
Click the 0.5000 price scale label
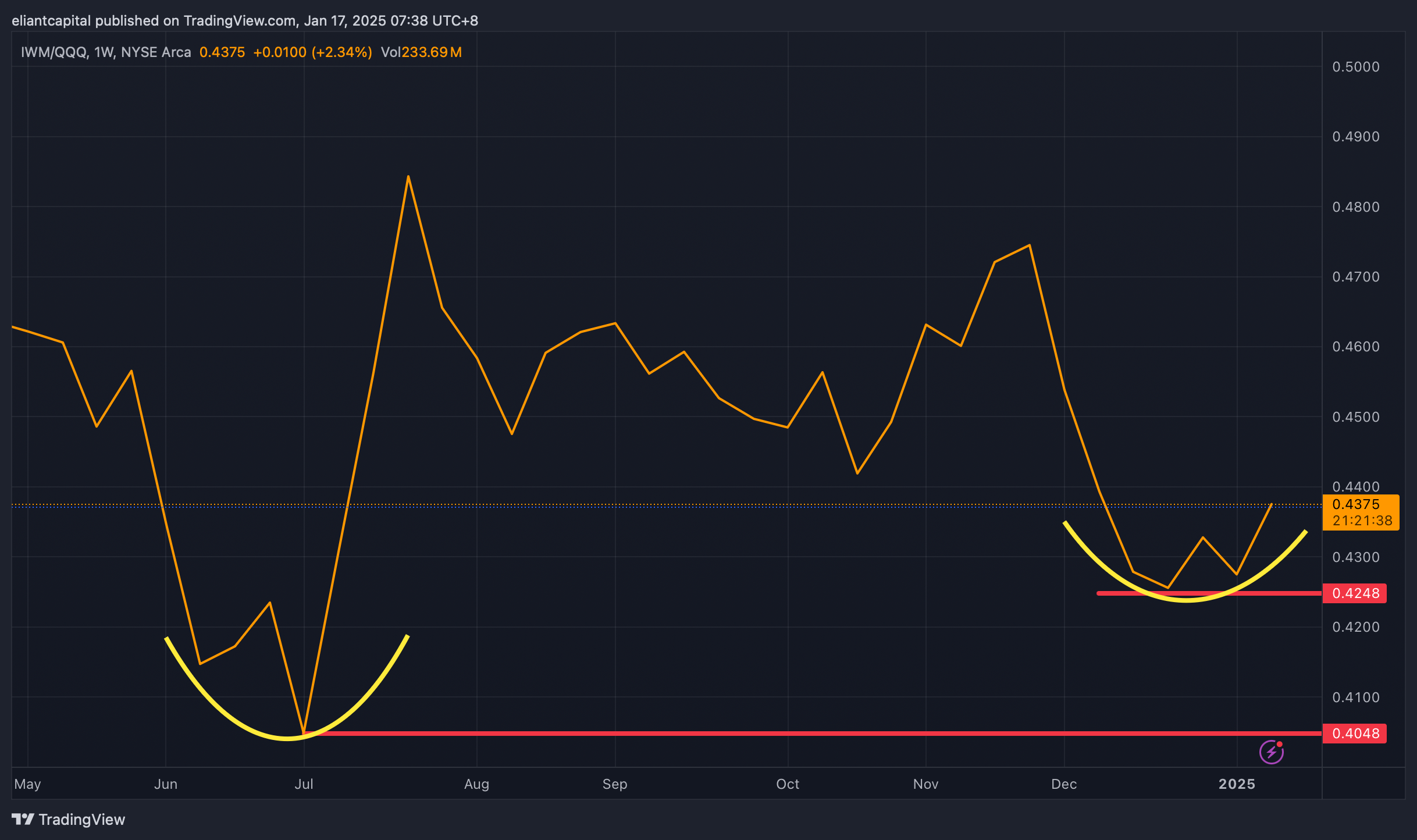click(x=1355, y=67)
